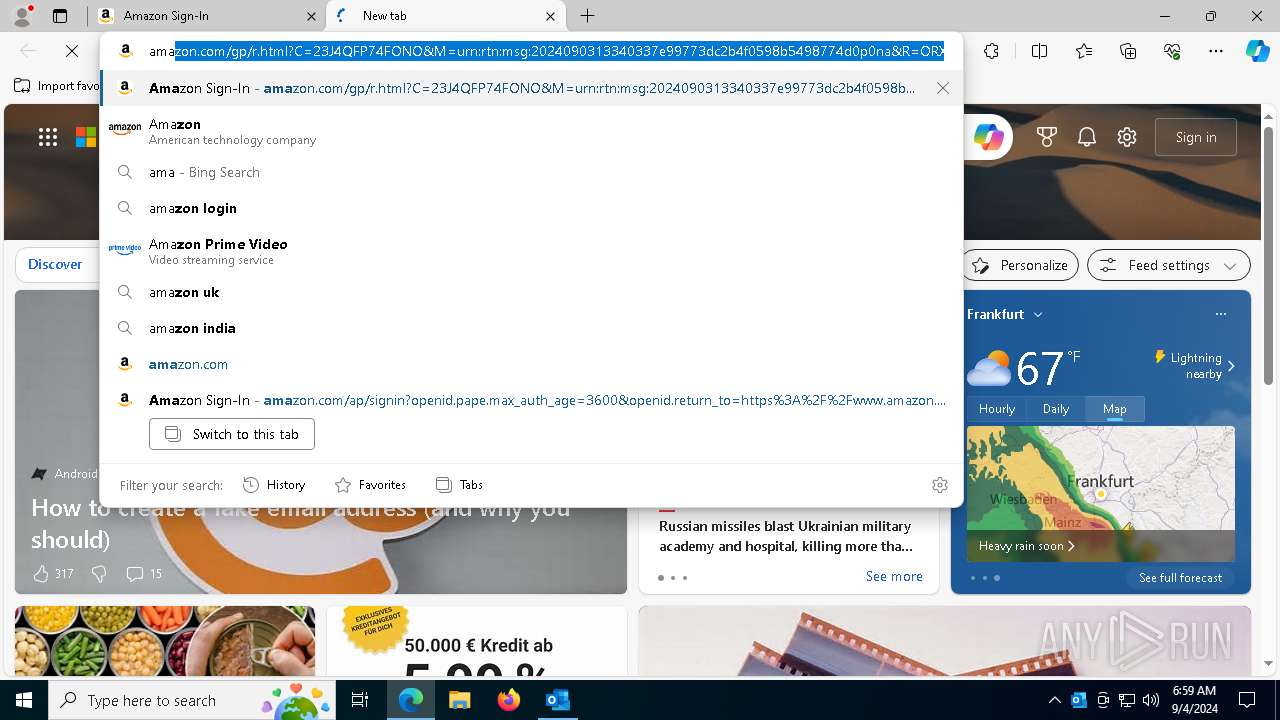
Task: Select the amazon.com suggestion
Action: [531, 364]
